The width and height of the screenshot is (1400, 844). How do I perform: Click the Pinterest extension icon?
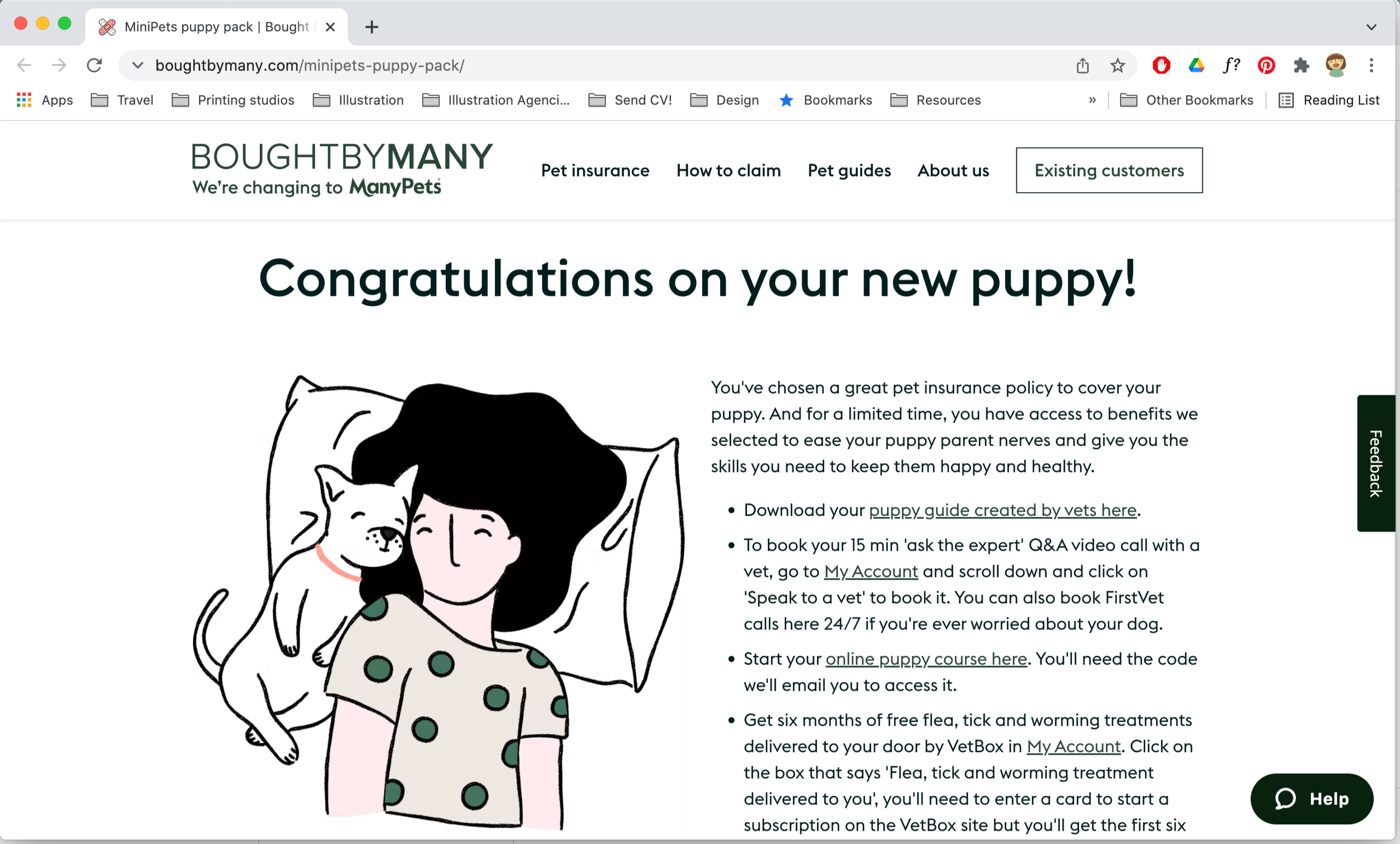[1266, 66]
